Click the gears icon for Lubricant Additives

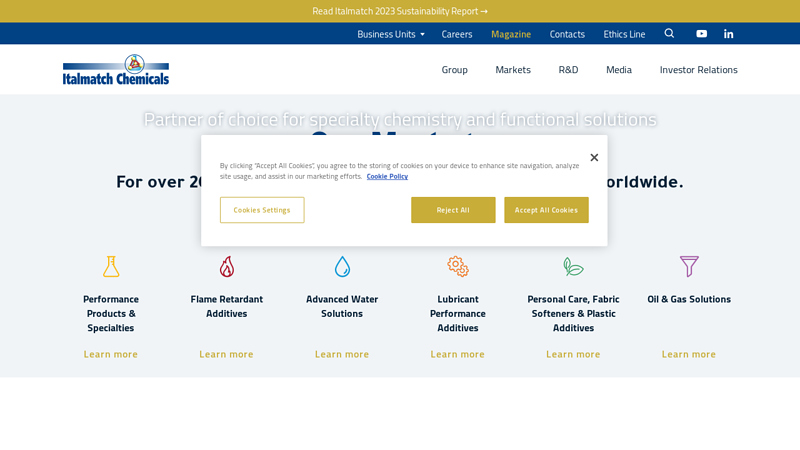click(x=458, y=266)
